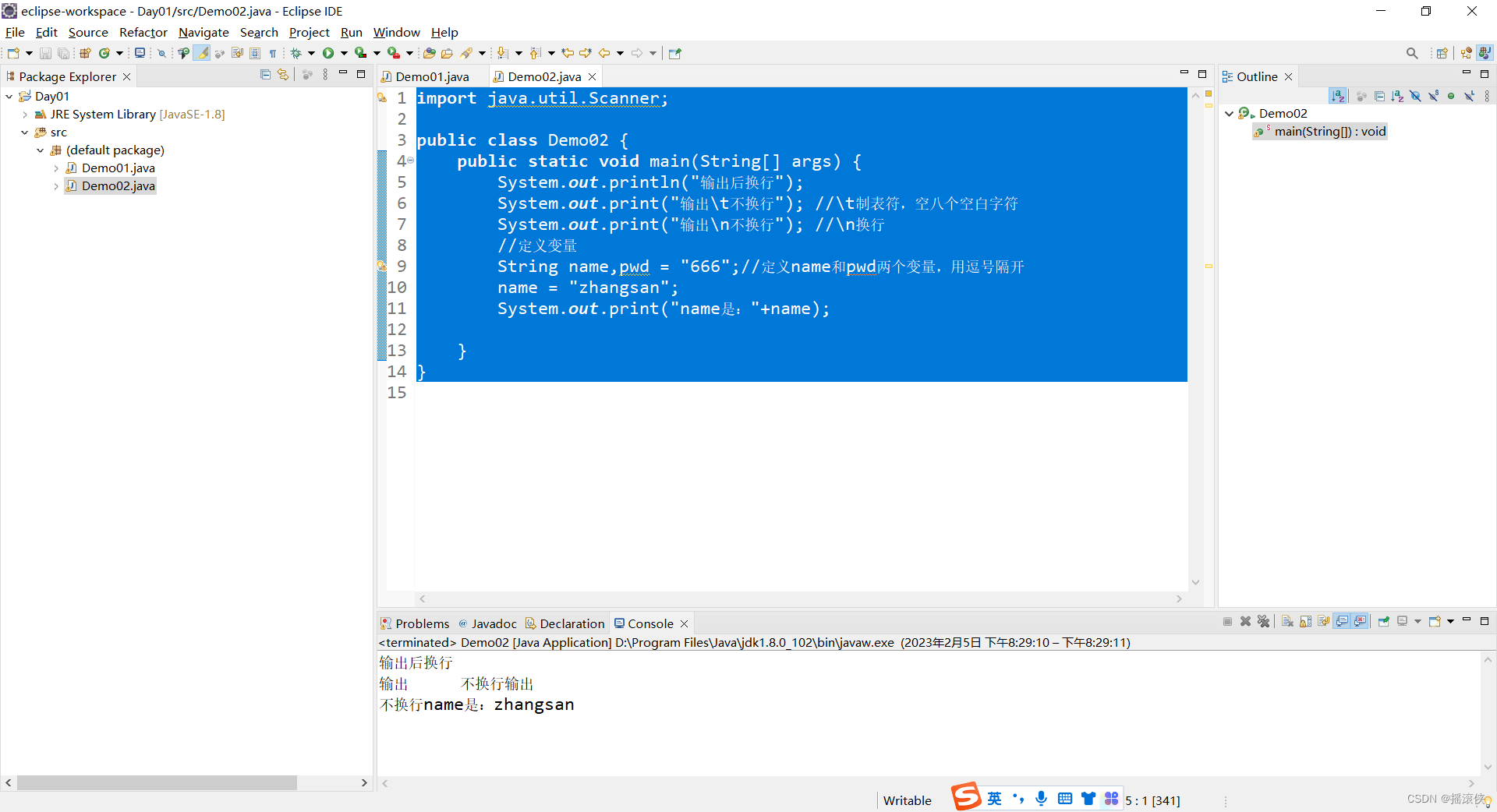Toggle Hide Local Types in Outline
The height and width of the screenshot is (812, 1497).
(1469, 96)
